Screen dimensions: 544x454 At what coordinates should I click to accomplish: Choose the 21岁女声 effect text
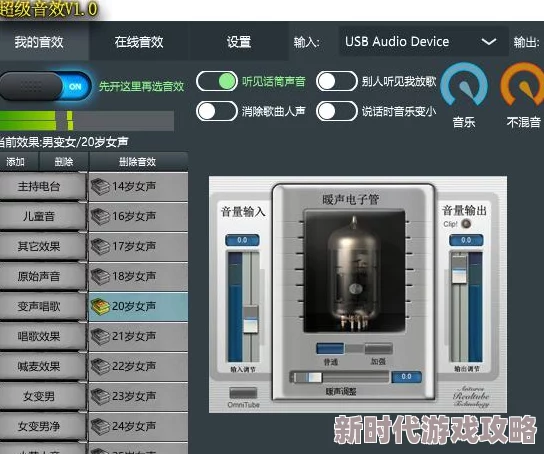(x=134, y=336)
